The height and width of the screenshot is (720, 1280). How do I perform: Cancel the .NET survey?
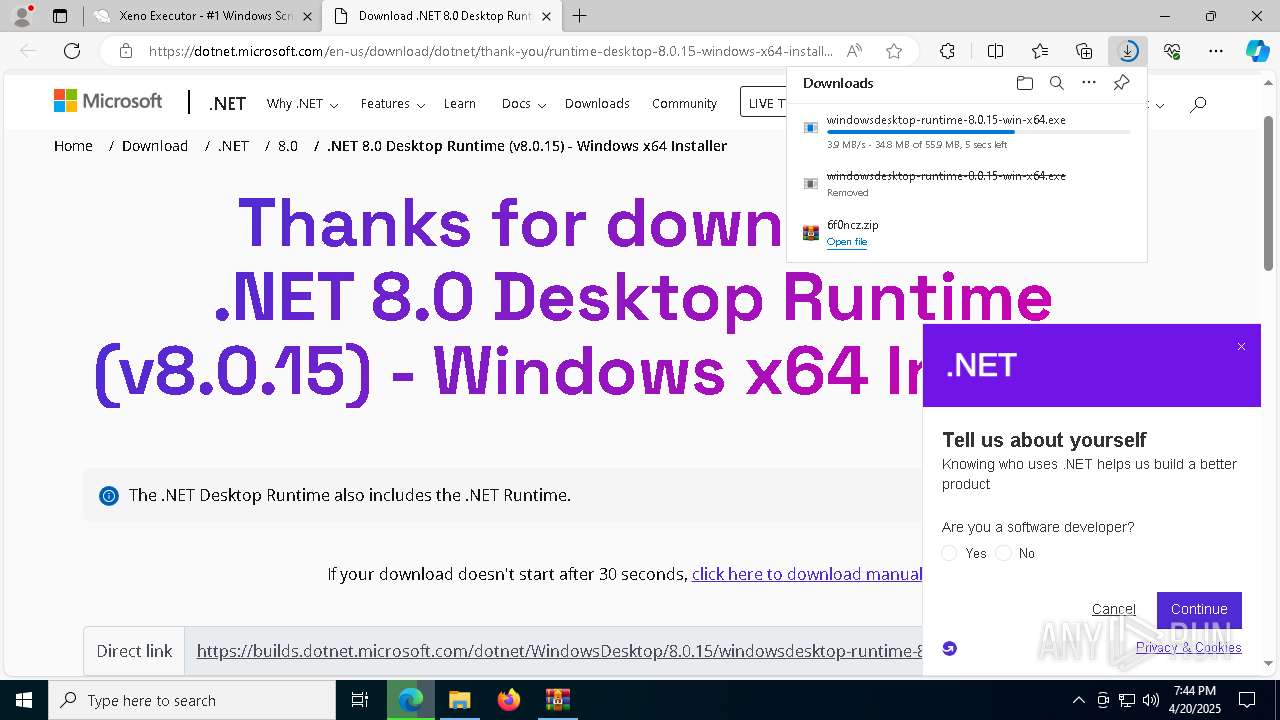click(x=1113, y=609)
